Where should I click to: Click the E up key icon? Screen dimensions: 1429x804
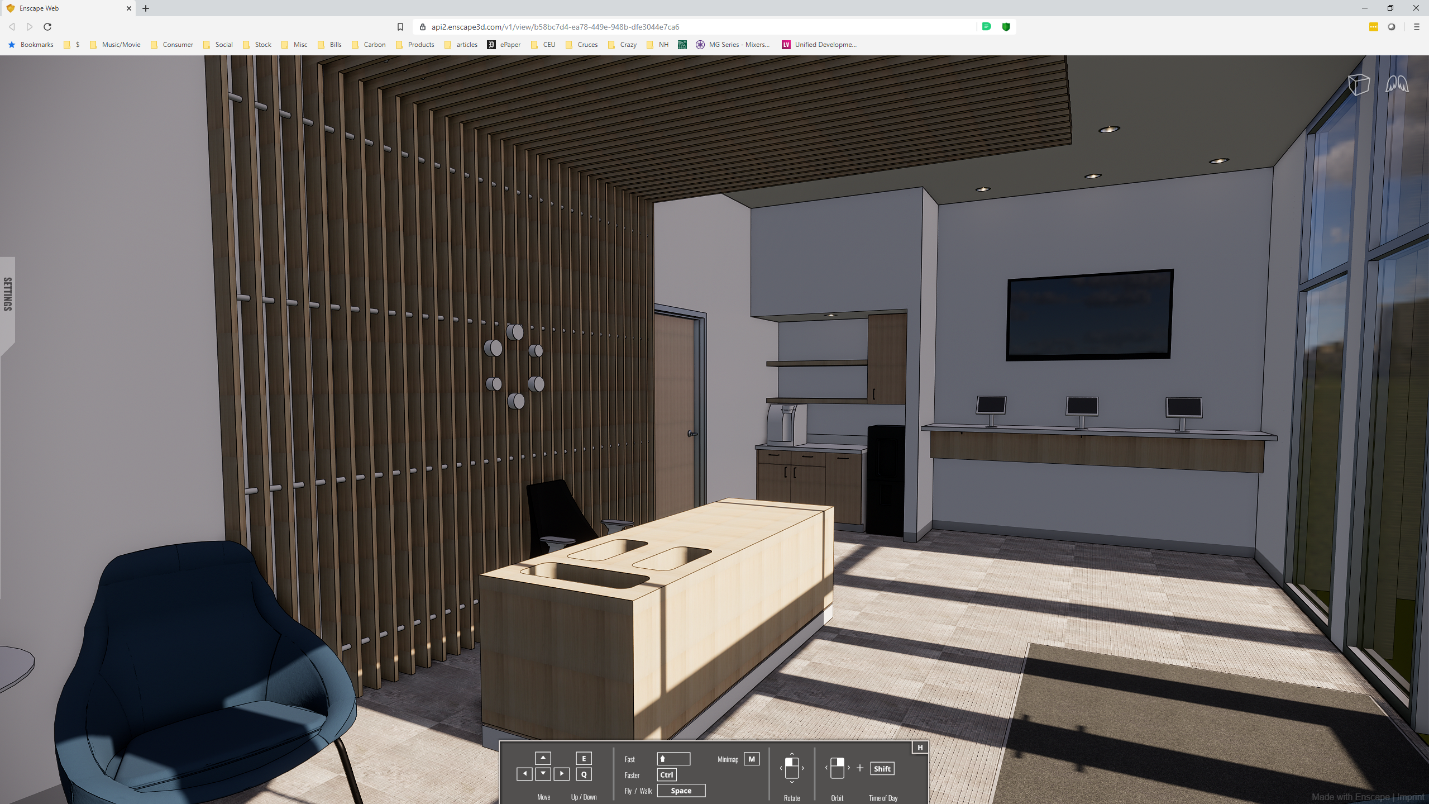click(584, 758)
